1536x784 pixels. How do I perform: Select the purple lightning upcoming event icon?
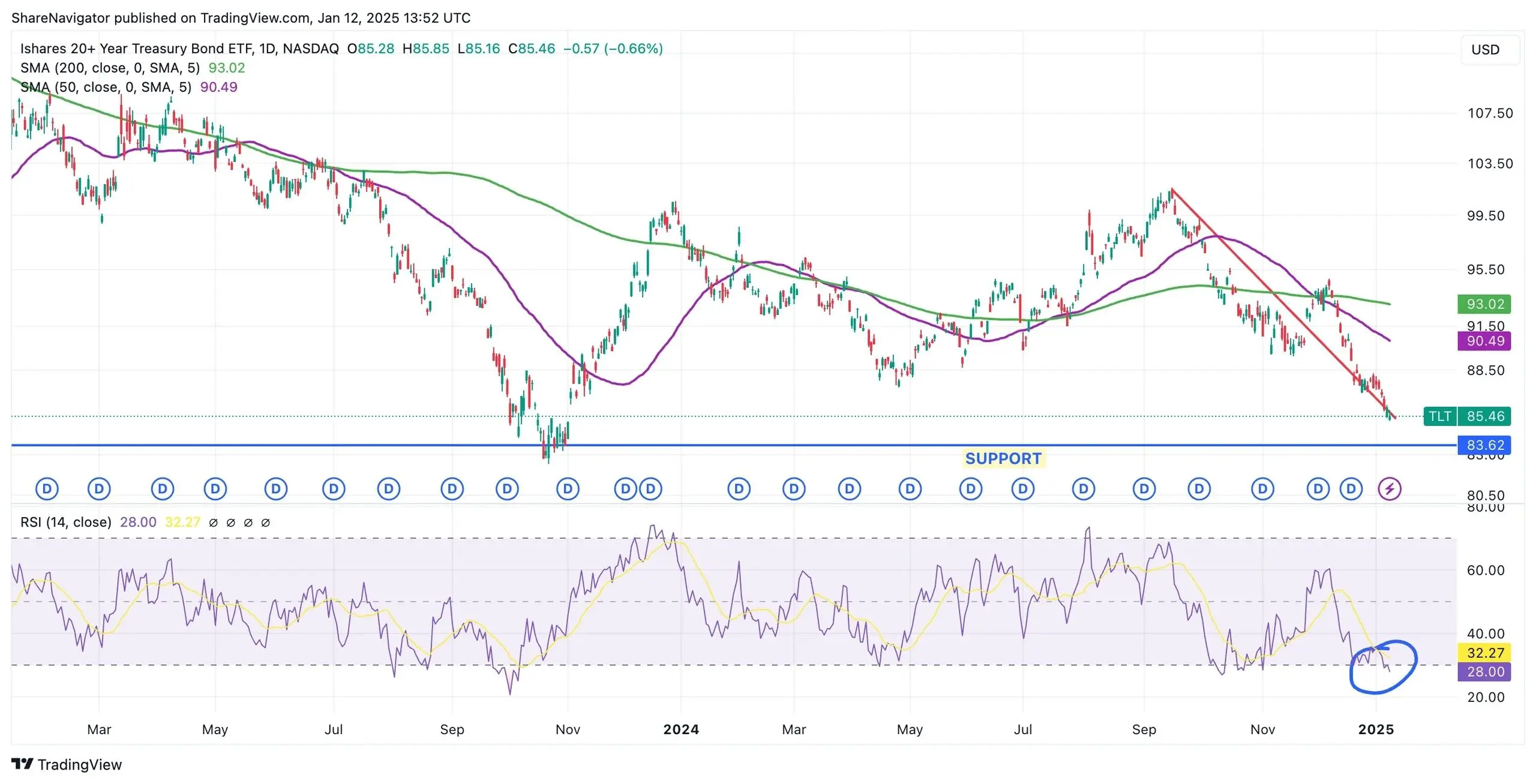click(1389, 488)
